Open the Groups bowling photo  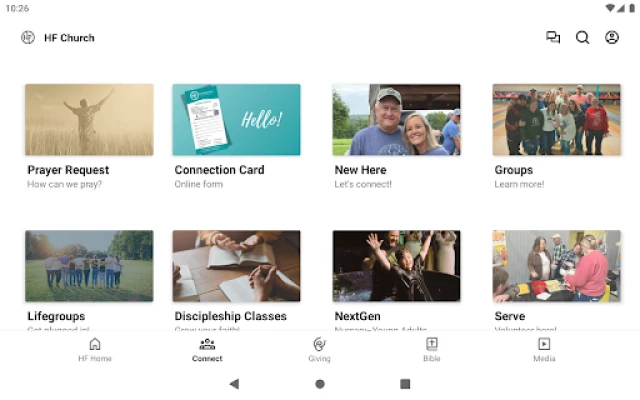point(557,120)
